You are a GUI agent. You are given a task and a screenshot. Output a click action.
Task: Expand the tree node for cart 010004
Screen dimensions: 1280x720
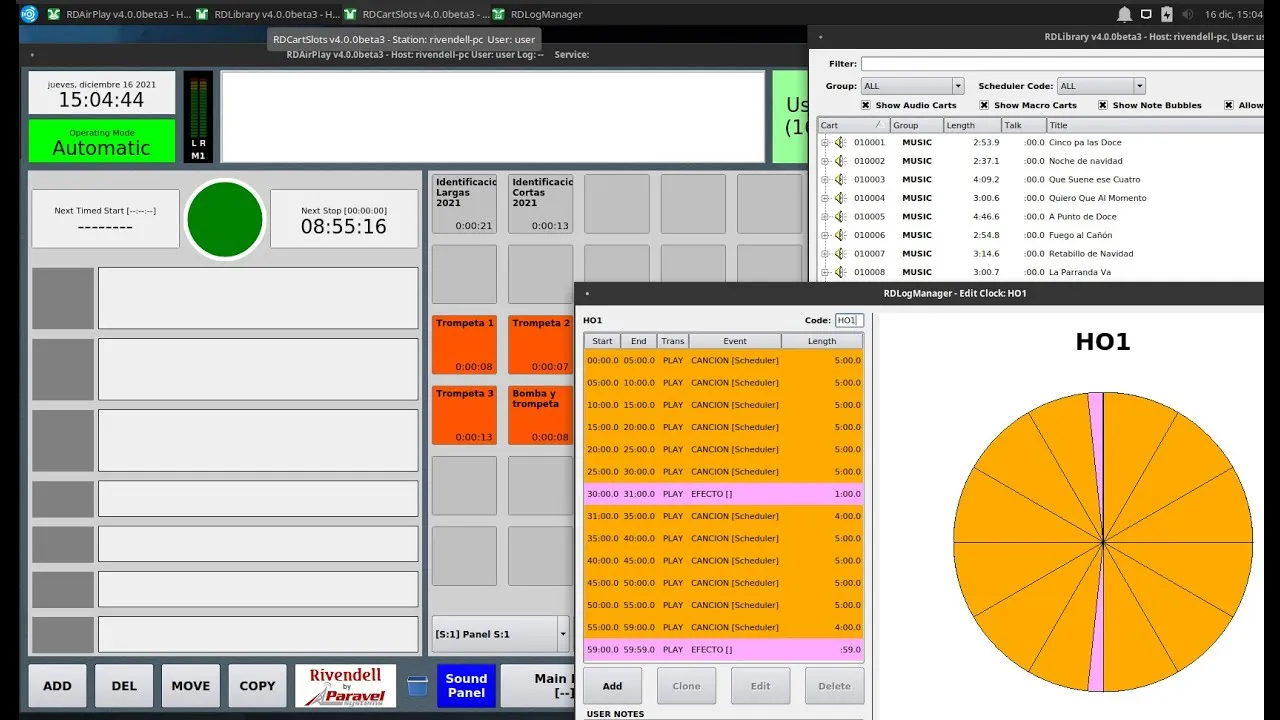[825, 198]
